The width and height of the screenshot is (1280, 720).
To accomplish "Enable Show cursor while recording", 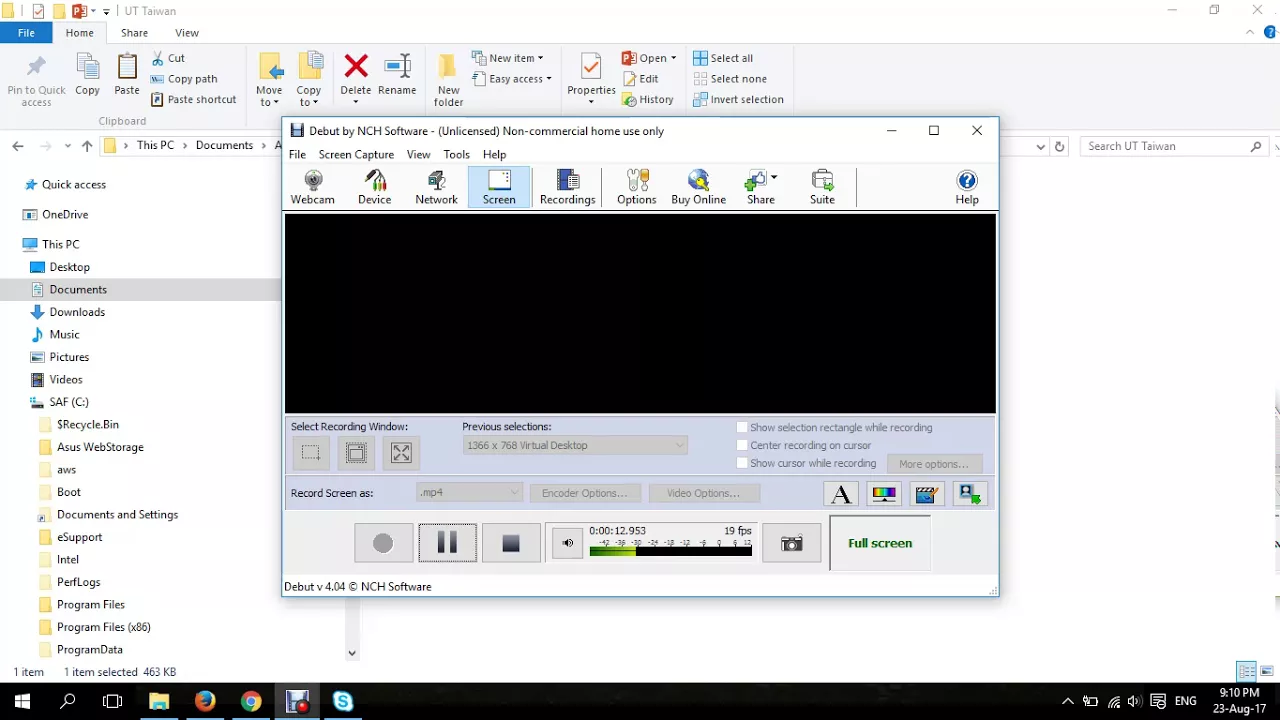I will click(742, 463).
